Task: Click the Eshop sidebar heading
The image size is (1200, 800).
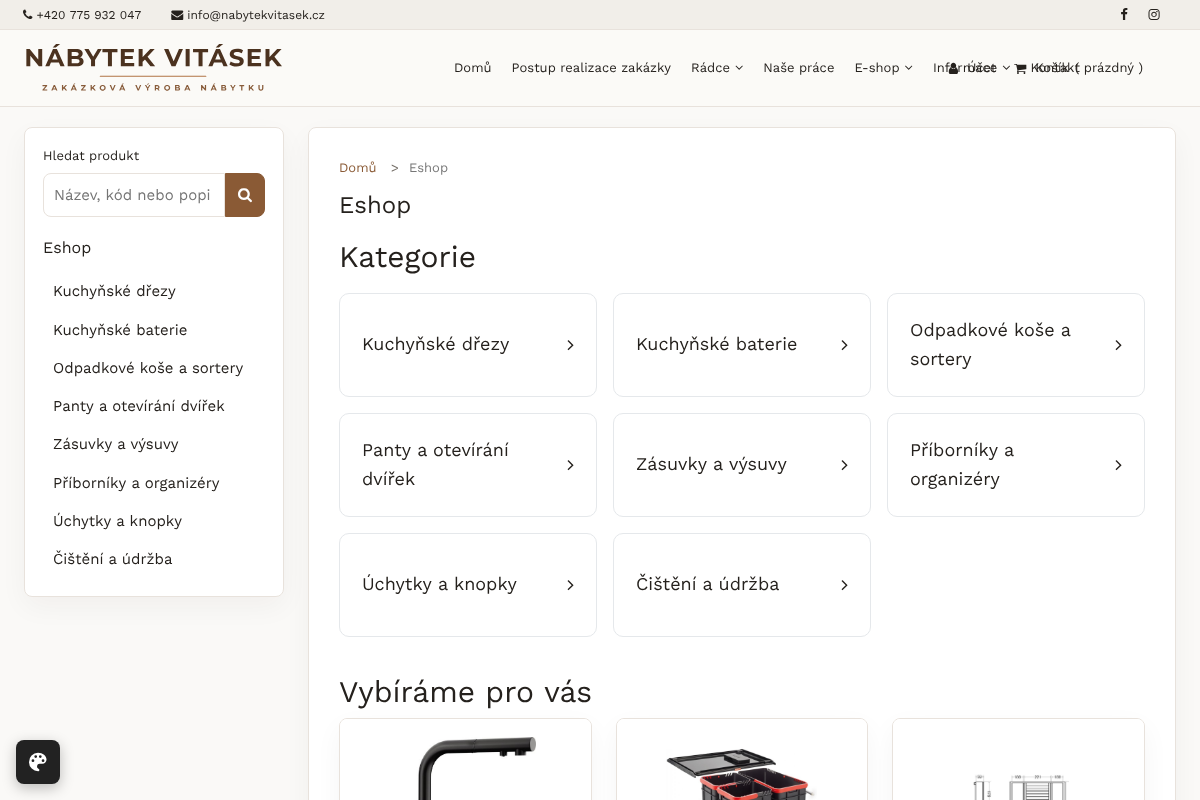Action: (x=67, y=248)
